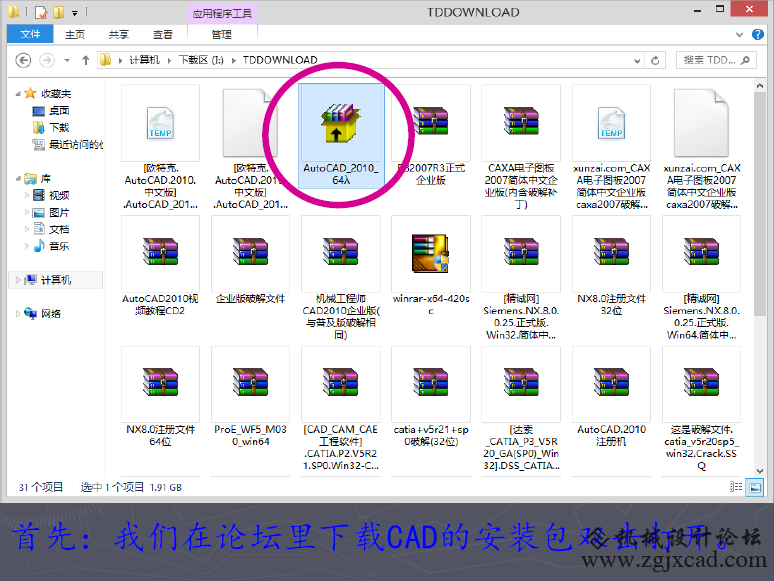This screenshot has height=581, width=774.
Task: Click 计算机 in the address path
Action: click(x=145, y=60)
